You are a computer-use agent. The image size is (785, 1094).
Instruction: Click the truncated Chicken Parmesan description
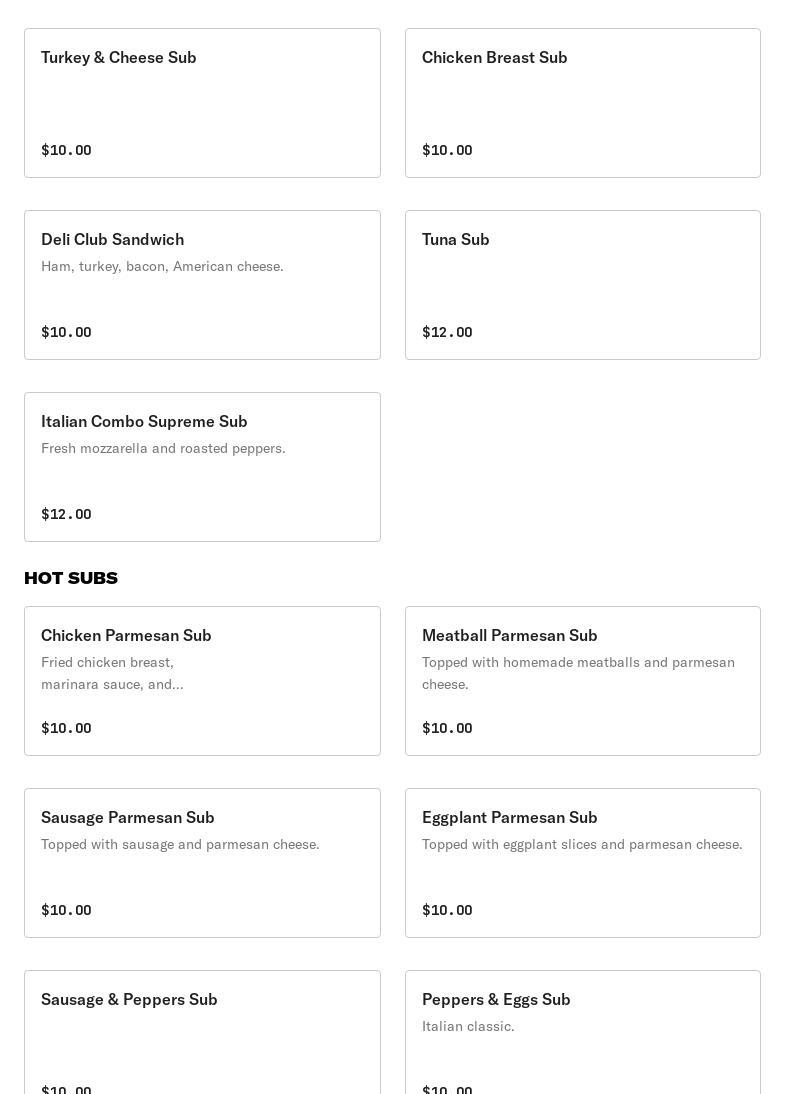[x=112, y=673]
